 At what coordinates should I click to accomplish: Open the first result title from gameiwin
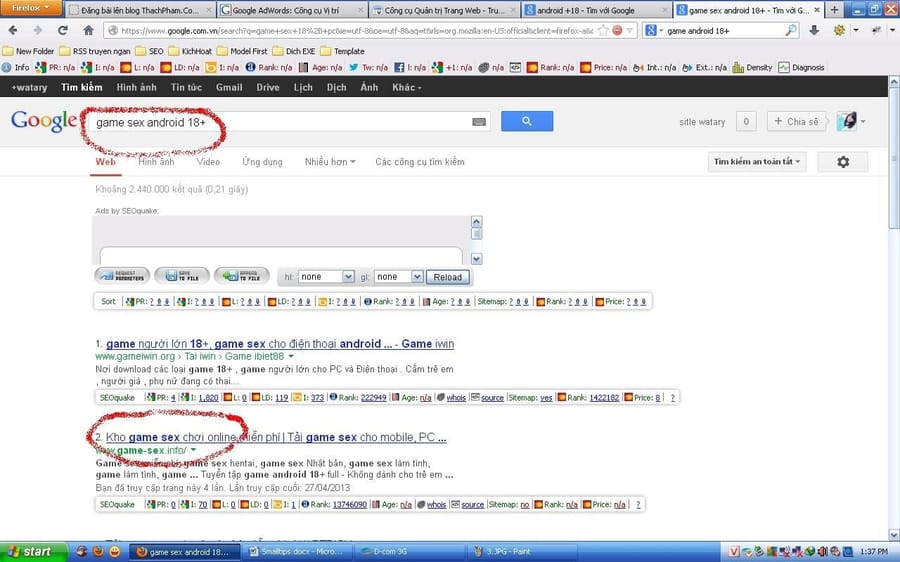(280, 344)
